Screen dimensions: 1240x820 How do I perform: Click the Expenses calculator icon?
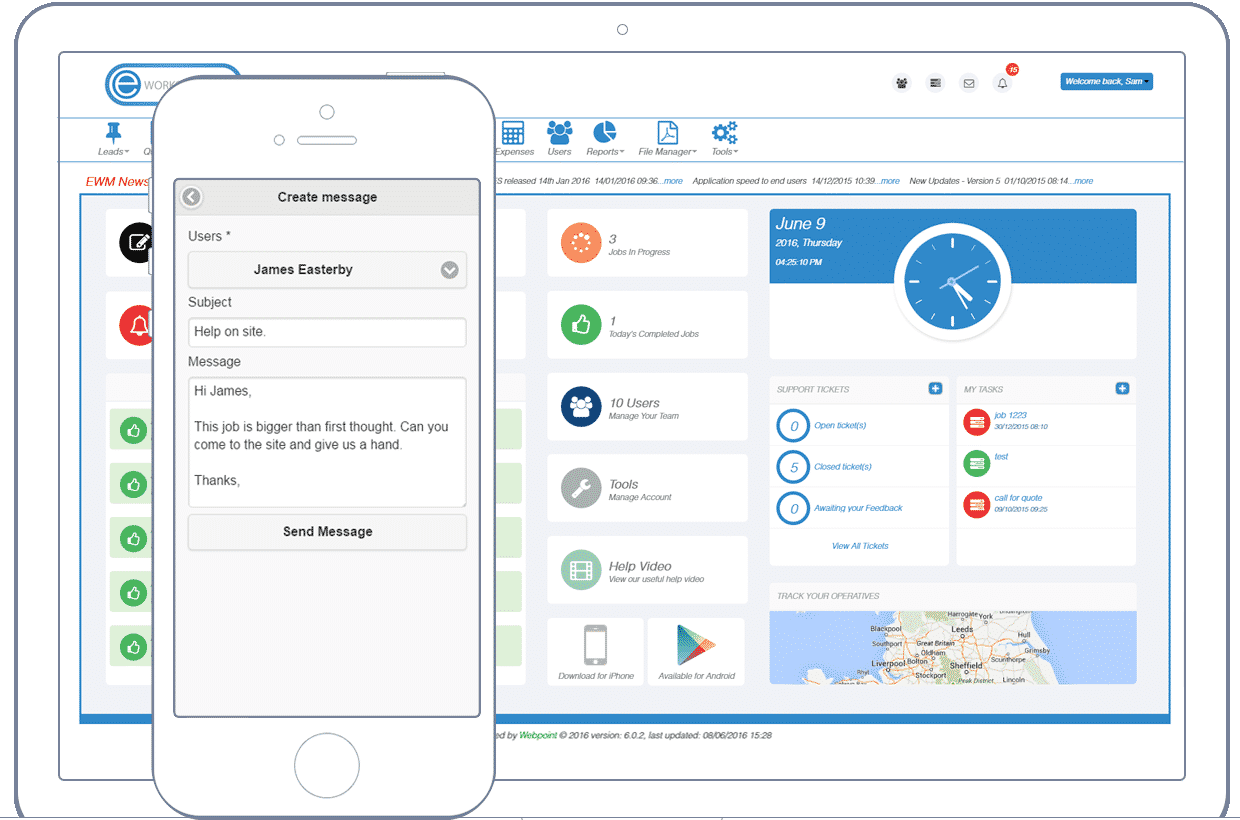[513, 133]
